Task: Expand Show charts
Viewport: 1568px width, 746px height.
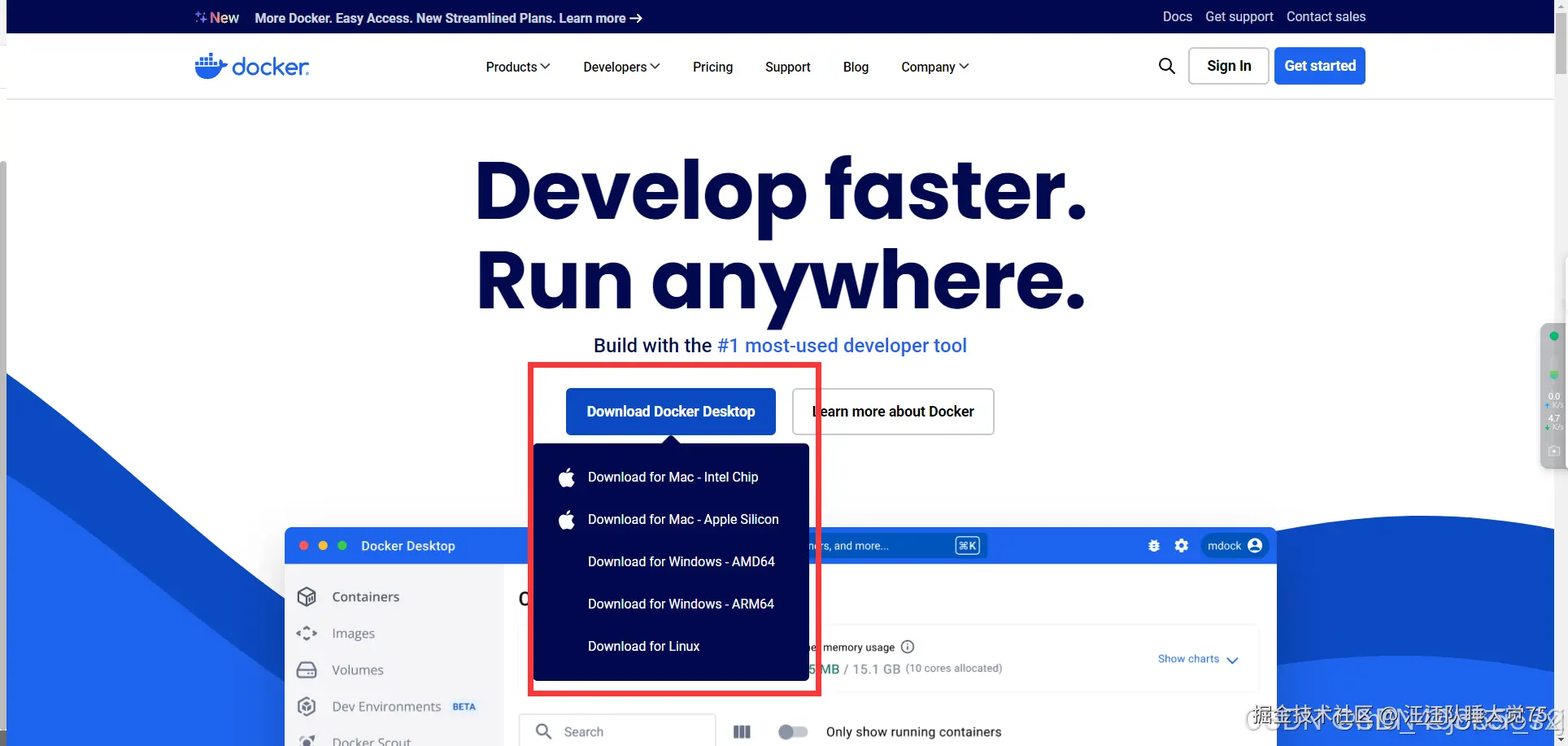Action: 1198,659
